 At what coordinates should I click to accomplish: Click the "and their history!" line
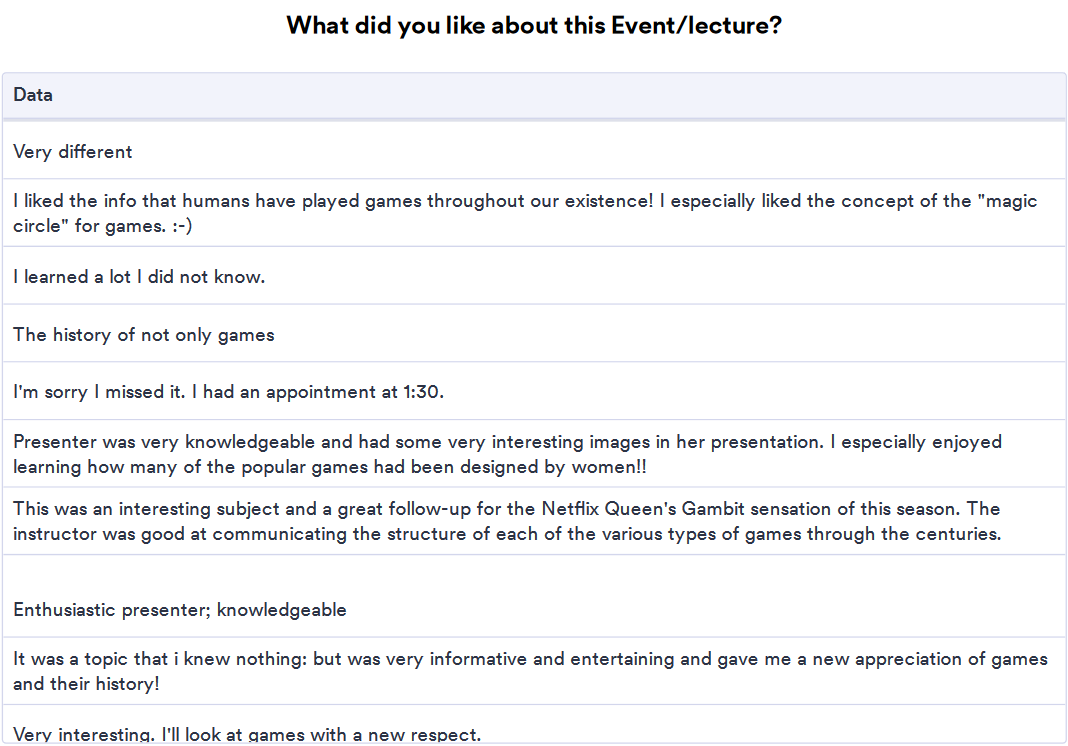click(86, 684)
